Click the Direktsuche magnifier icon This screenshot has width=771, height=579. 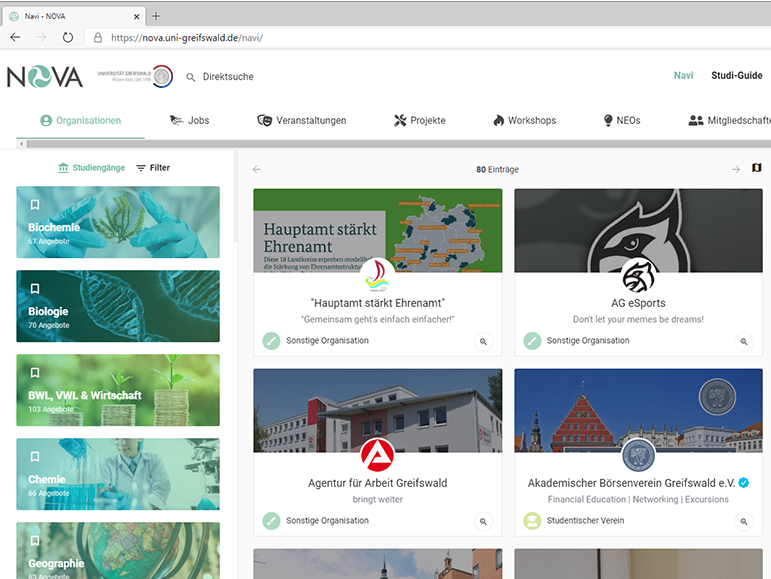191,77
